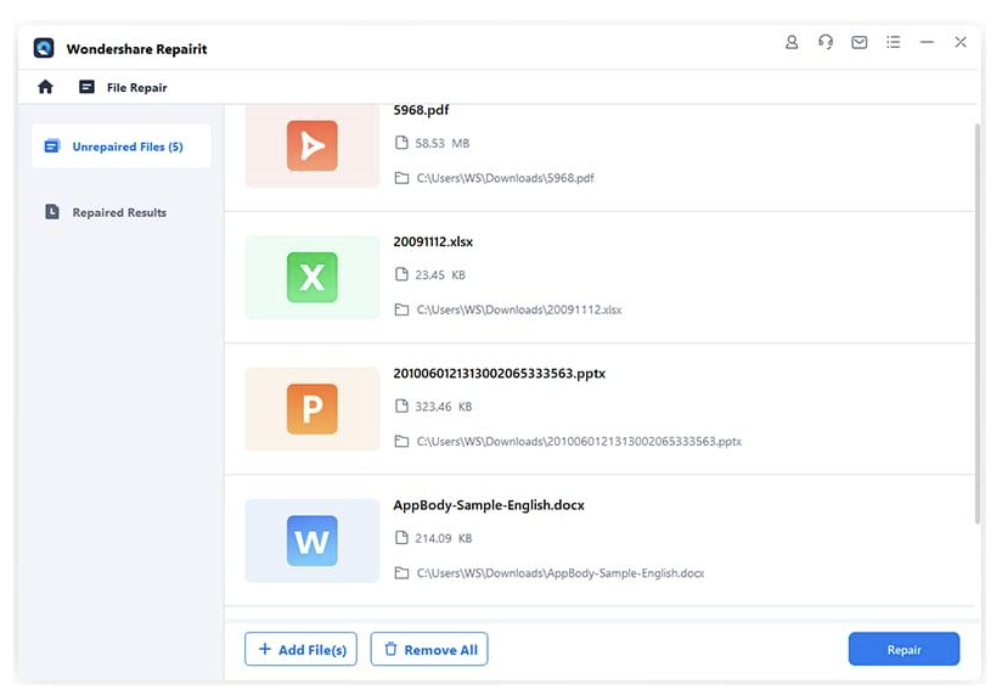Open the menu list icon
This screenshot has width=998, height=698.
[x=893, y=42]
